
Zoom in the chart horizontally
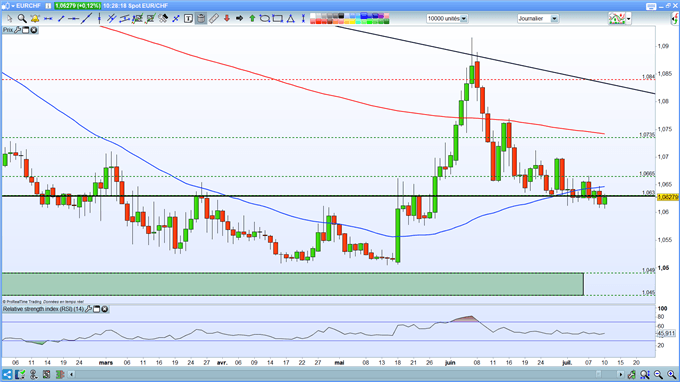click(x=671, y=374)
